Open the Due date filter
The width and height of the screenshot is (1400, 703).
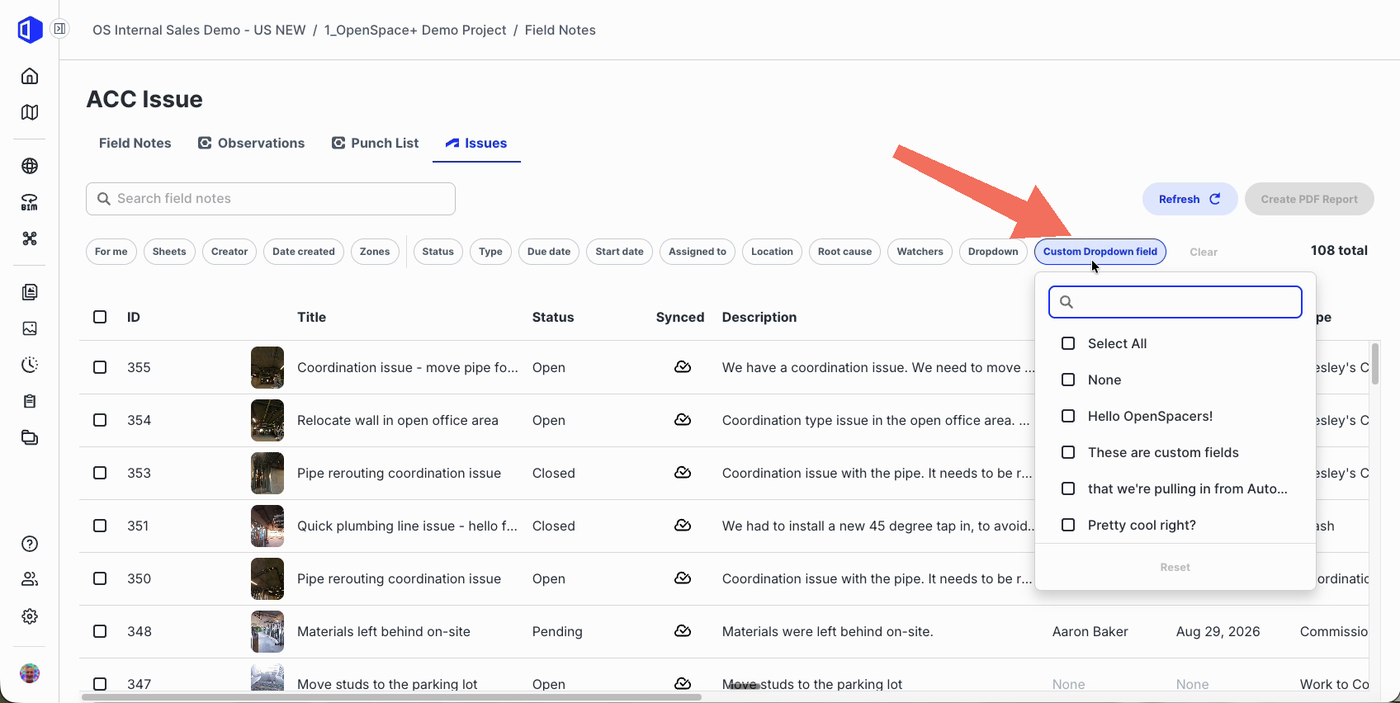point(549,252)
